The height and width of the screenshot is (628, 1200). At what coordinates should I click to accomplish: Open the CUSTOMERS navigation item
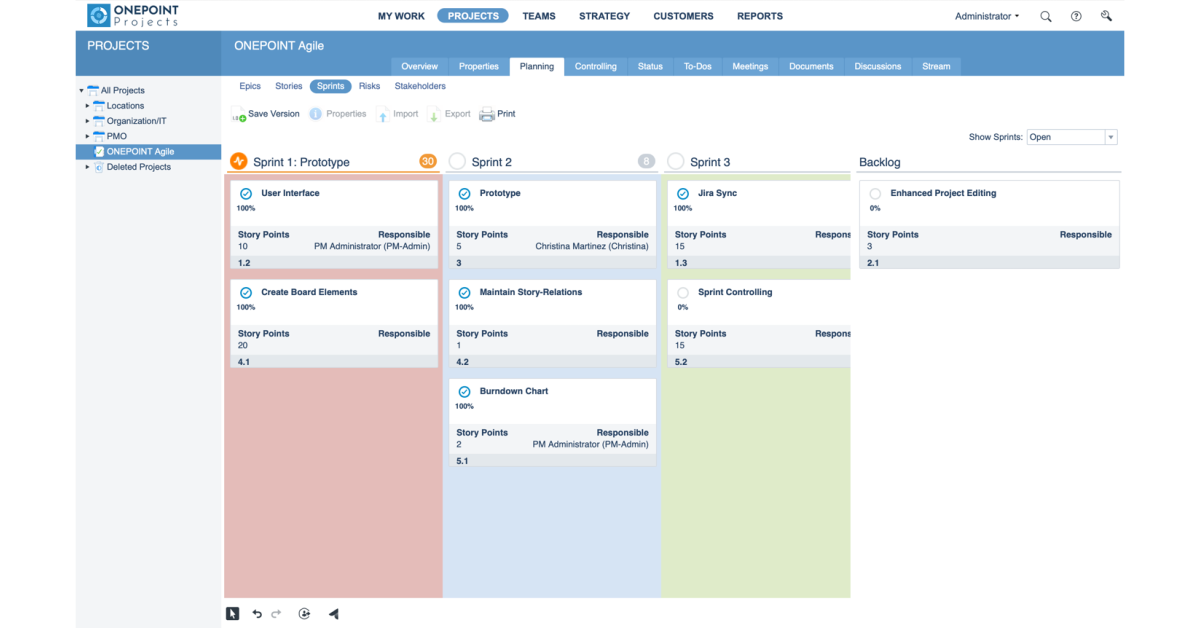pyautogui.click(x=683, y=16)
